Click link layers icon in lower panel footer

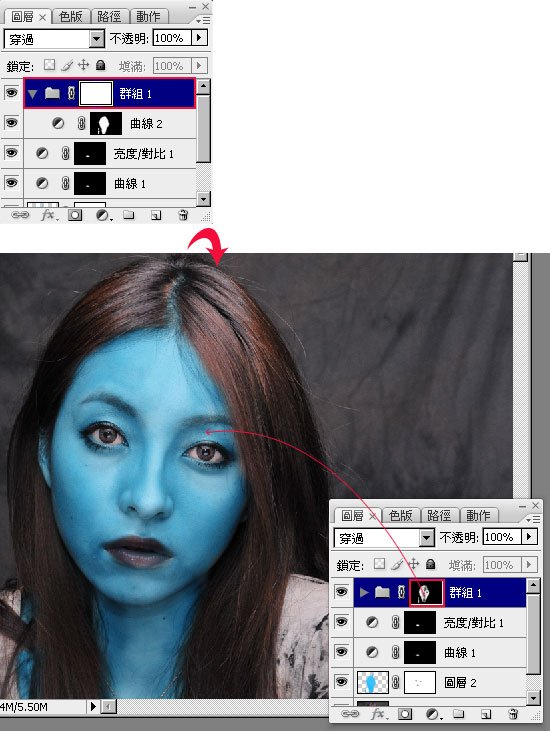(x=350, y=713)
